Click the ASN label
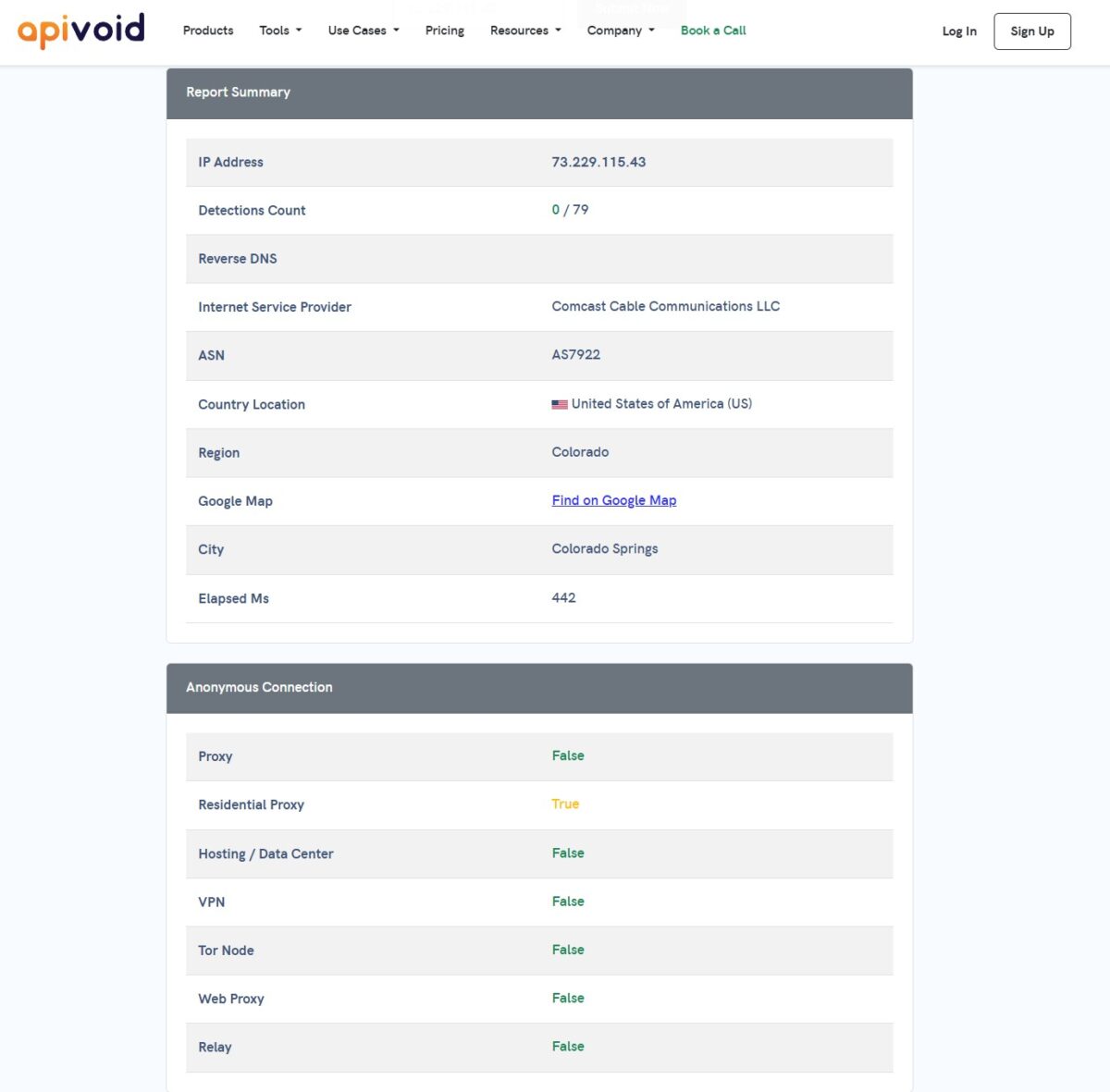The height and width of the screenshot is (1092, 1110). (x=211, y=355)
